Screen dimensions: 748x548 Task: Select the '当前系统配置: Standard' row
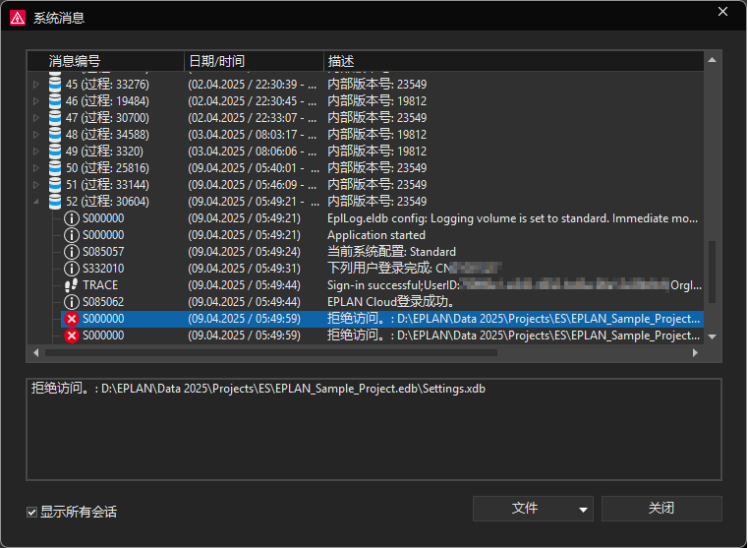pos(382,252)
